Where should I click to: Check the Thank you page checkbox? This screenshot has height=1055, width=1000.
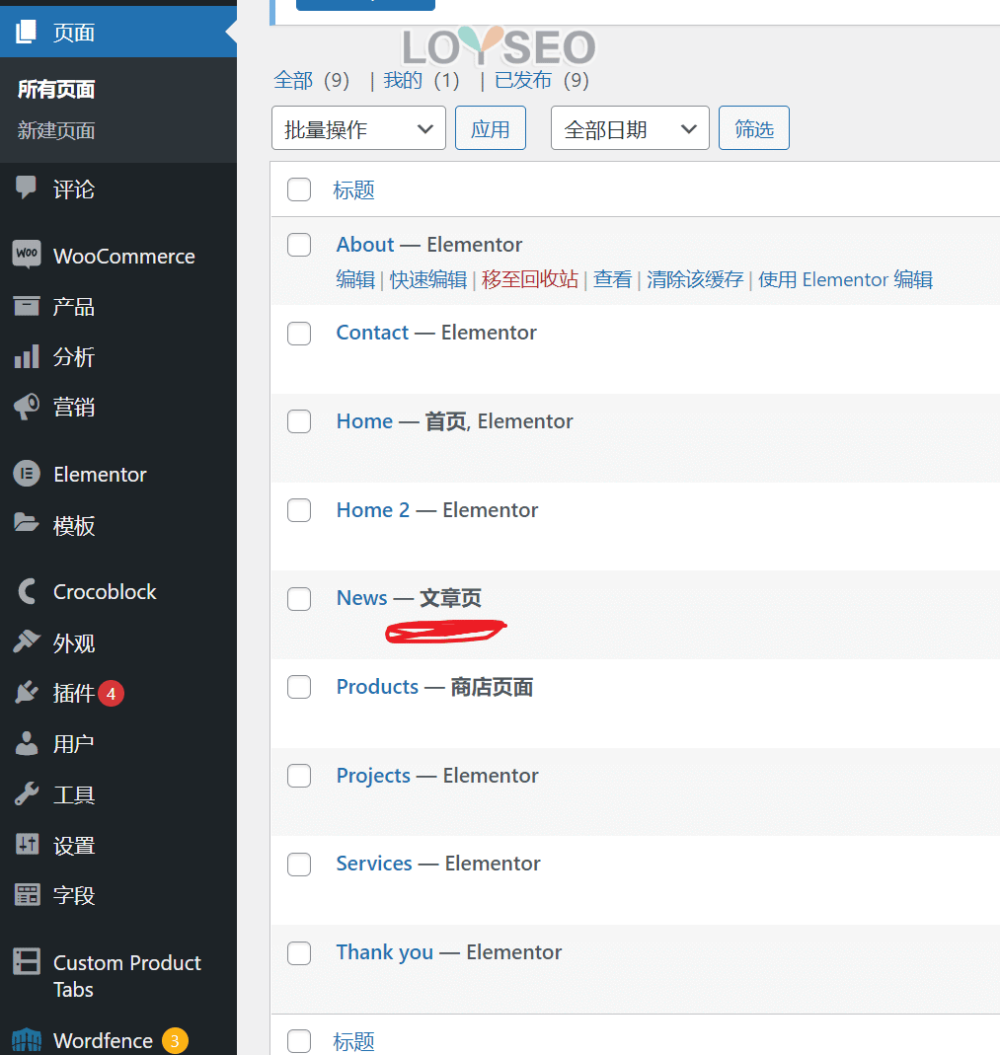coord(299,953)
